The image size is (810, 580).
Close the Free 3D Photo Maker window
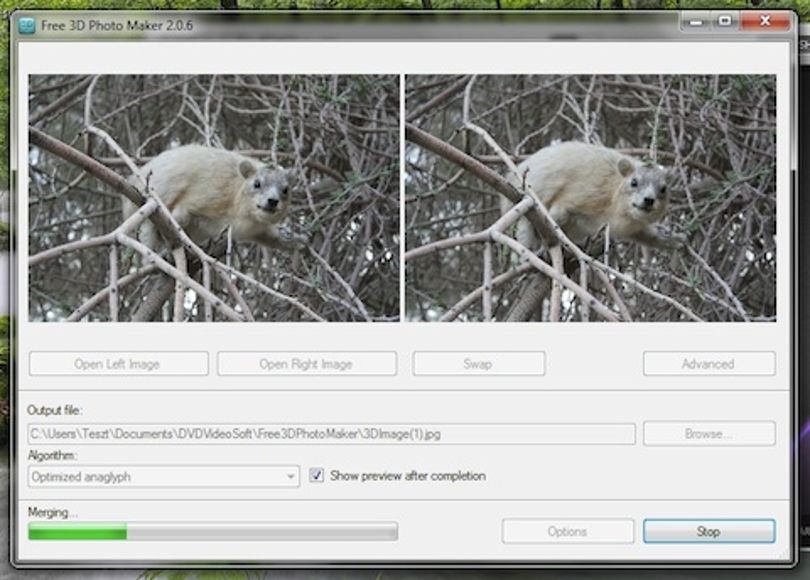(x=765, y=21)
